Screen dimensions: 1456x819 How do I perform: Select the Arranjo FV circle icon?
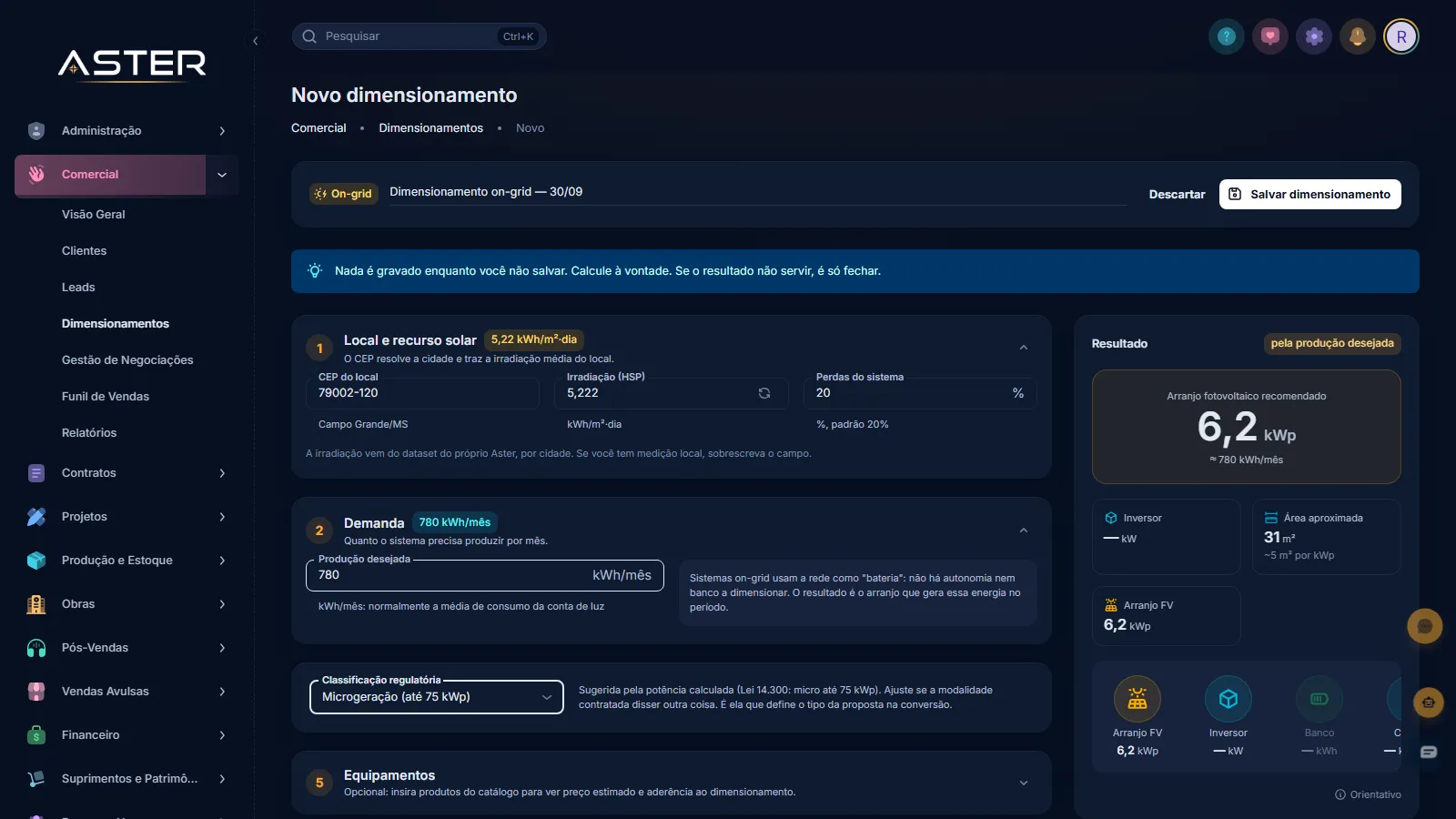[1137, 699]
